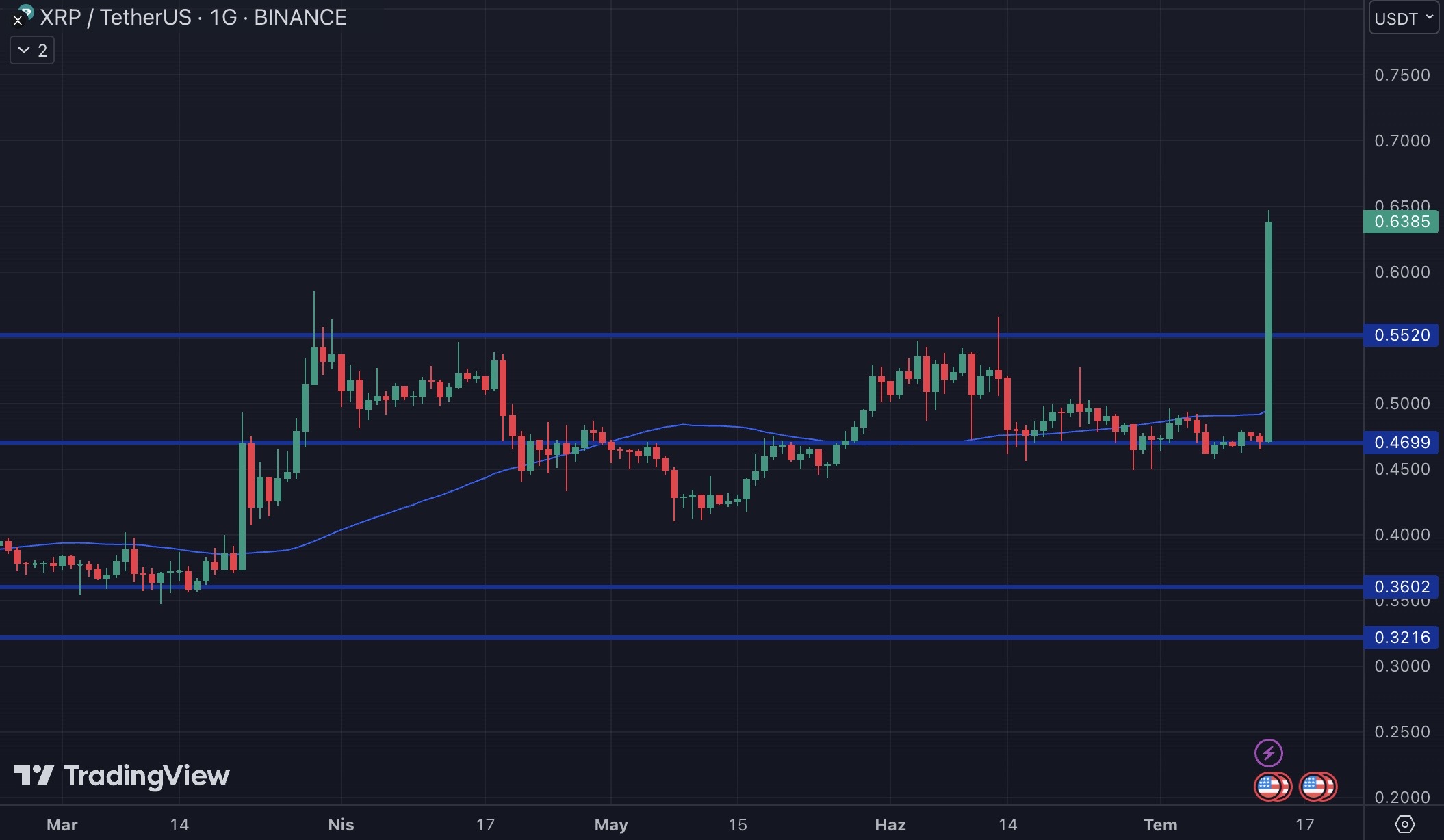1444x840 pixels.
Task: Click the 0.4000 price scale label
Action: pos(1402,535)
